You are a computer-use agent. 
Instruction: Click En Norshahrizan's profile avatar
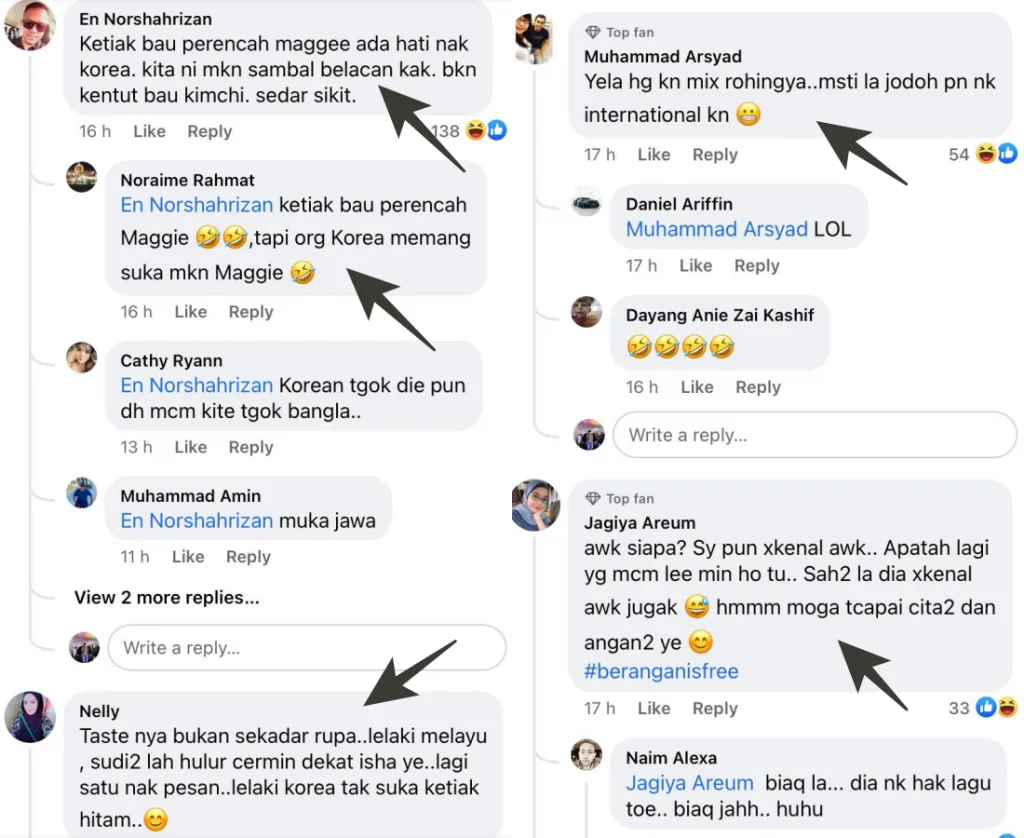tap(30, 26)
